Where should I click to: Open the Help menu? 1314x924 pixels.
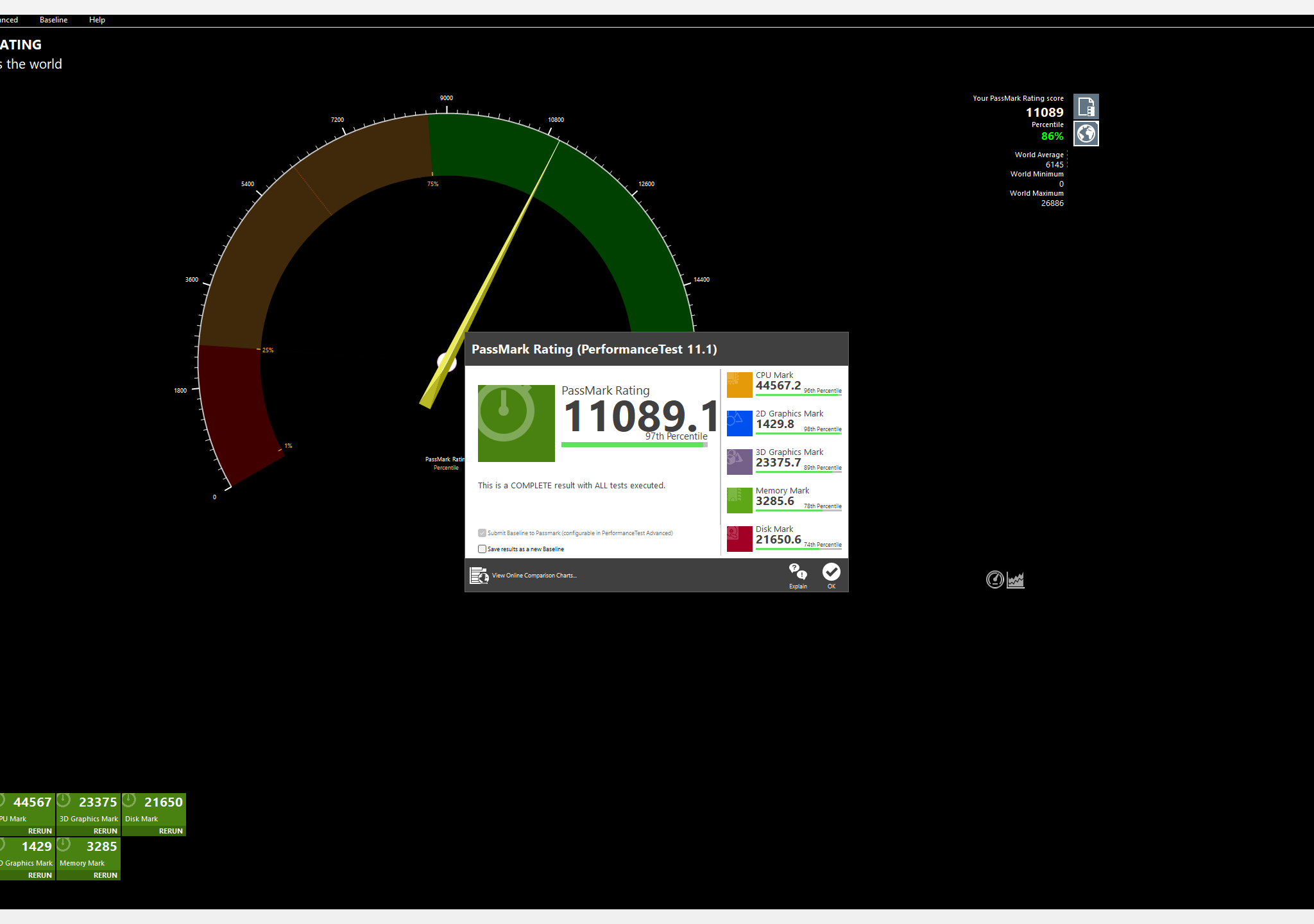click(97, 20)
